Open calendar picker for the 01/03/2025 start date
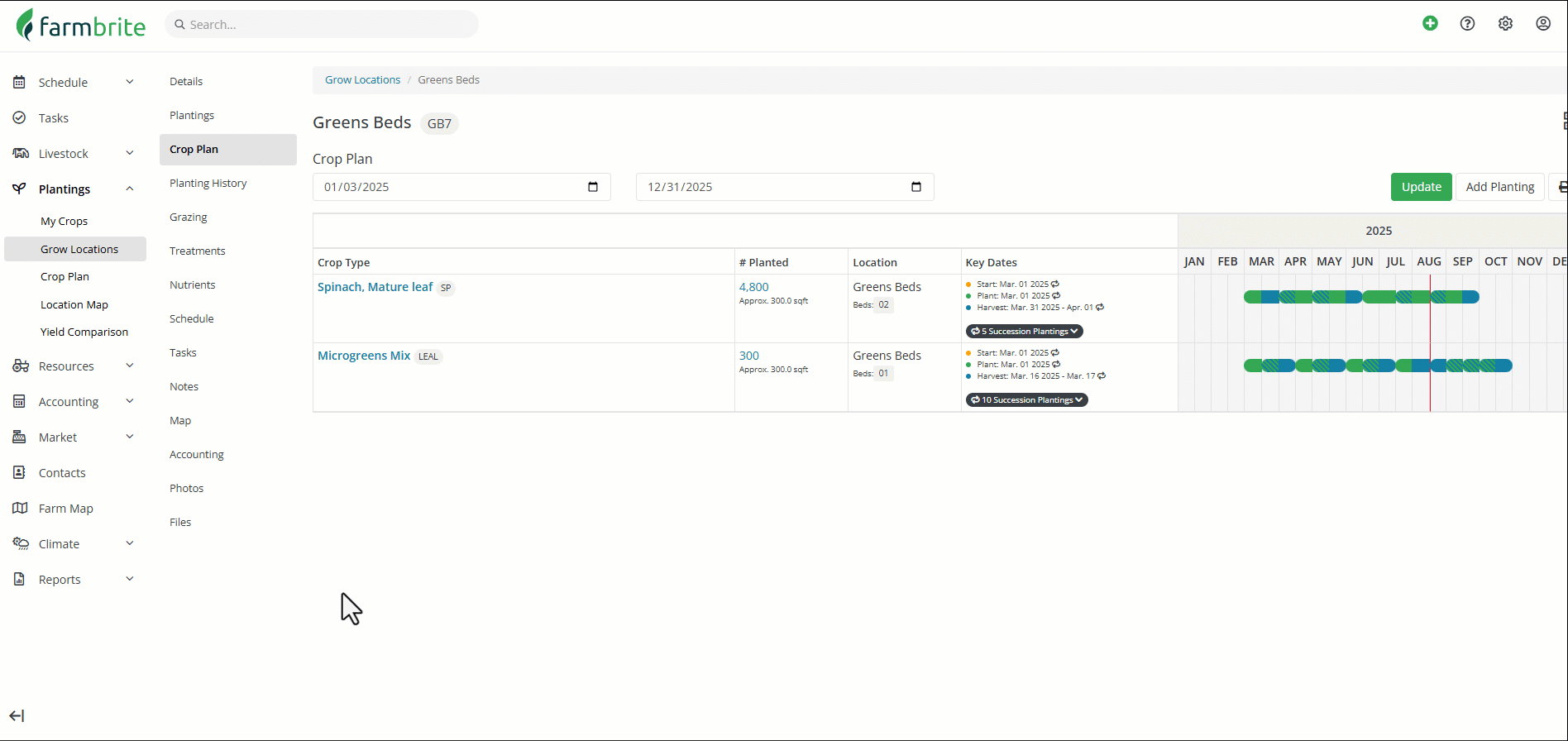The image size is (1568, 741). coord(593,187)
